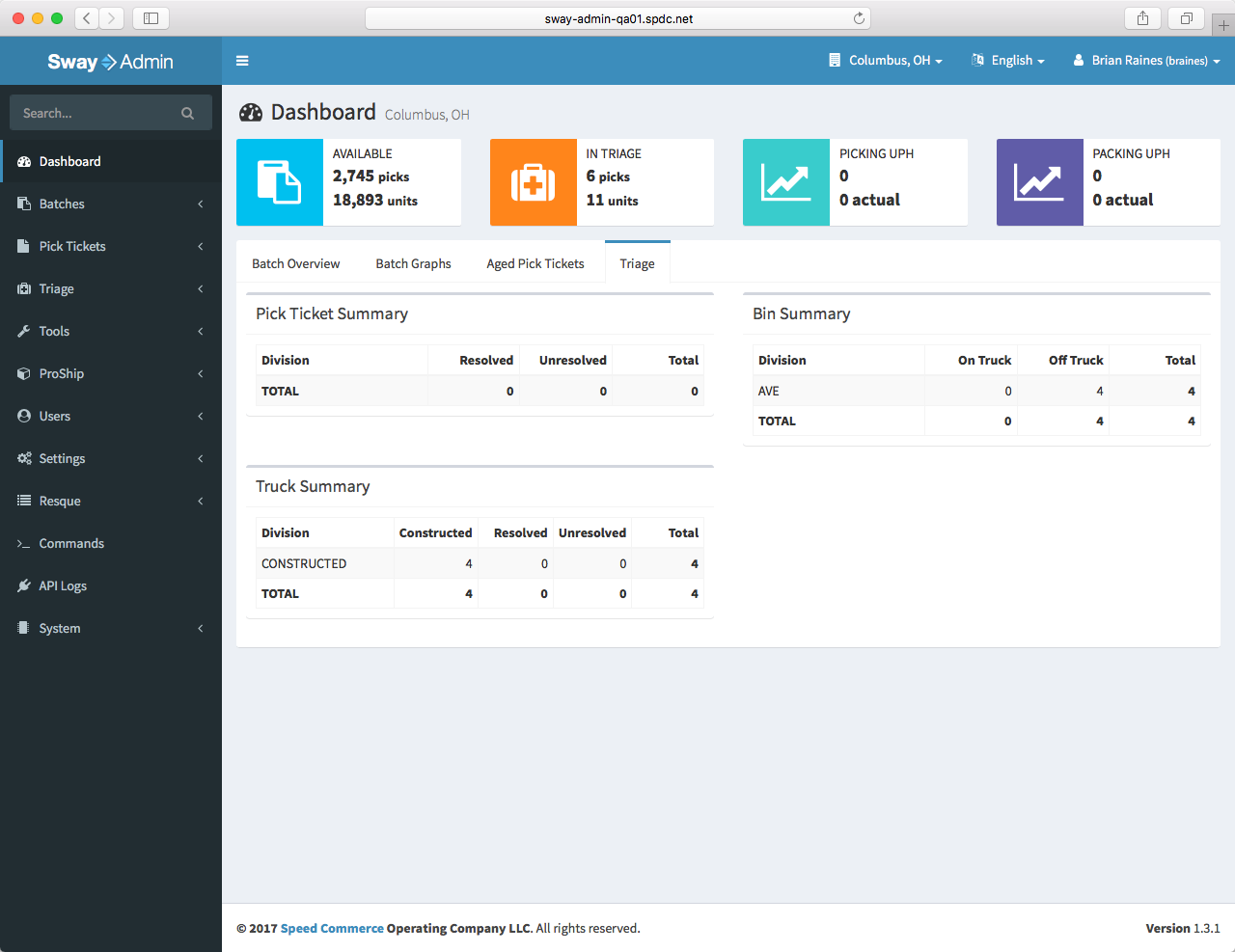This screenshot has width=1235, height=952.
Task: Click the Commands terminal prompt icon
Action: (x=24, y=544)
